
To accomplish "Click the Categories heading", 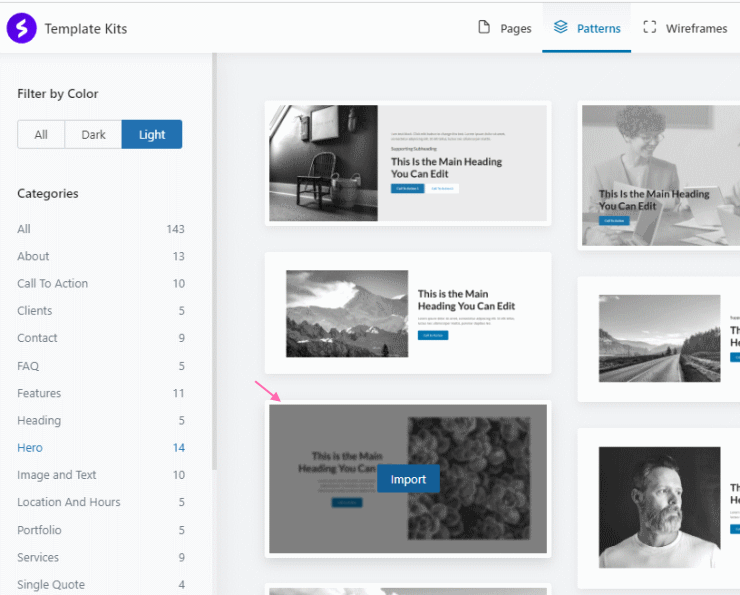I will tap(48, 193).
